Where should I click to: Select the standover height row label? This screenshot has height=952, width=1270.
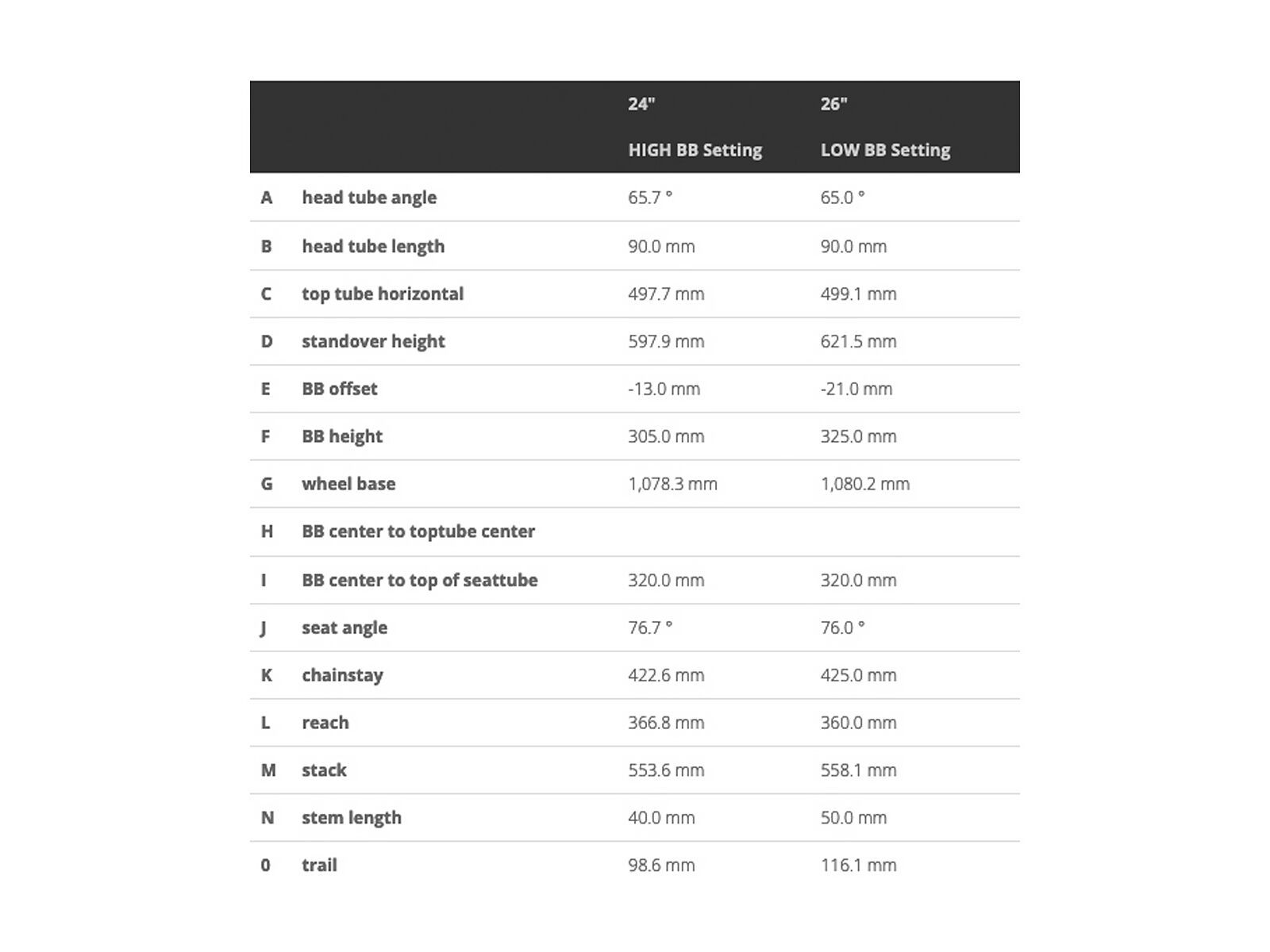coord(373,341)
